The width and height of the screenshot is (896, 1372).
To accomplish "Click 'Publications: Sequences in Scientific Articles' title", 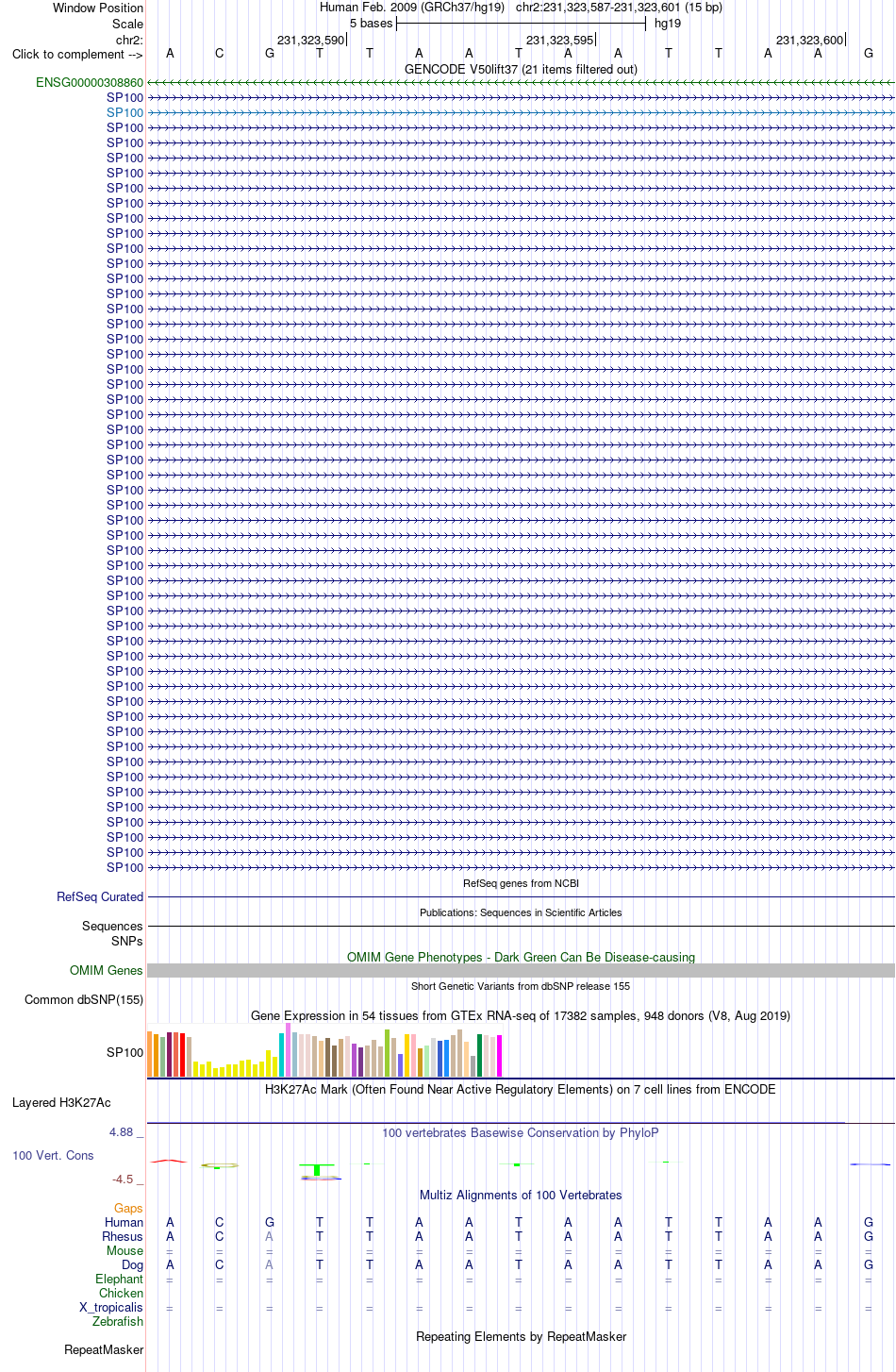I will pyautogui.click(x=521, y=913).
